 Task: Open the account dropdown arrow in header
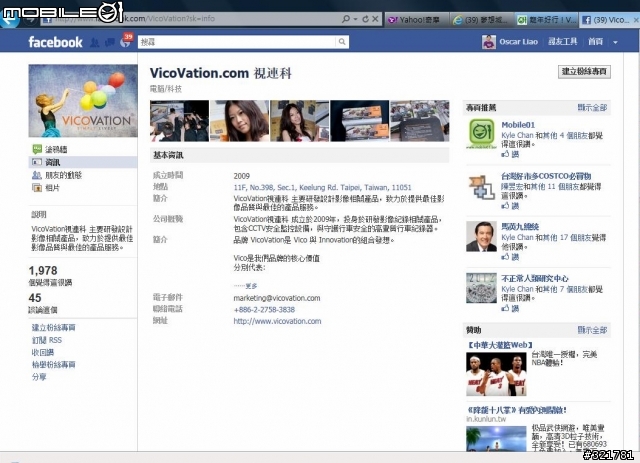(615, 42)
